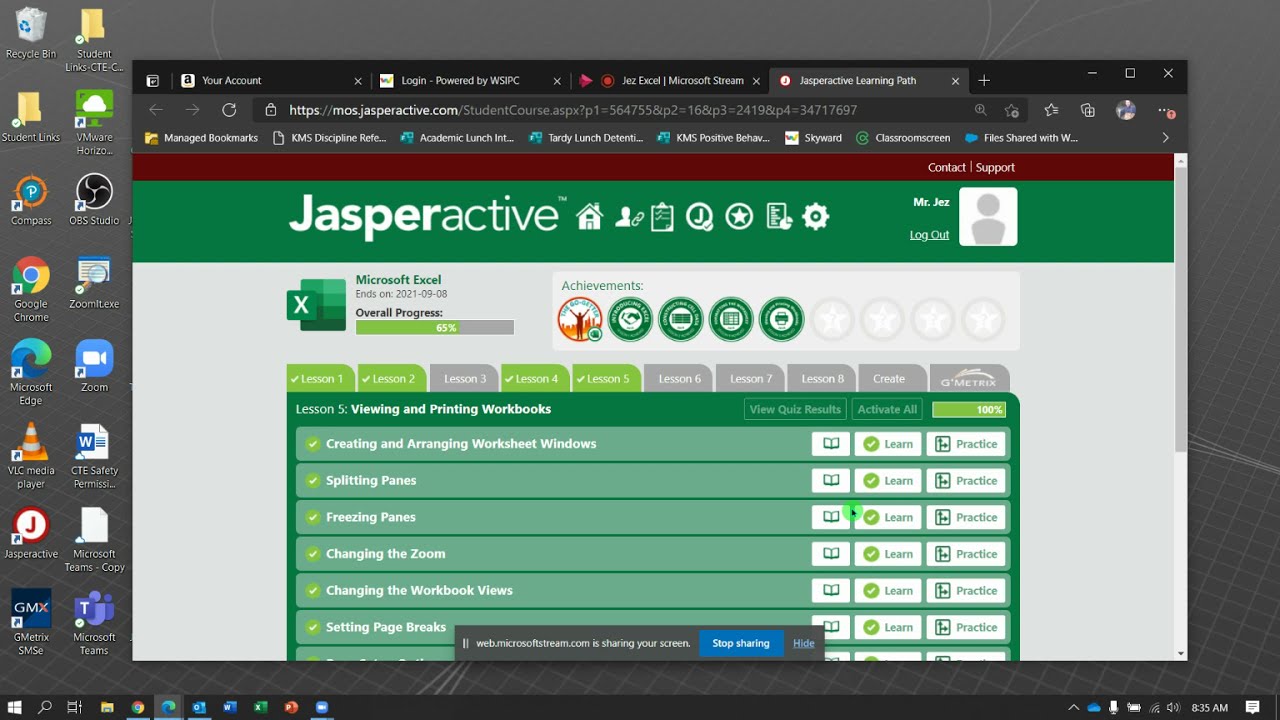Open Classroomscreen bookmark

[903, 138]
